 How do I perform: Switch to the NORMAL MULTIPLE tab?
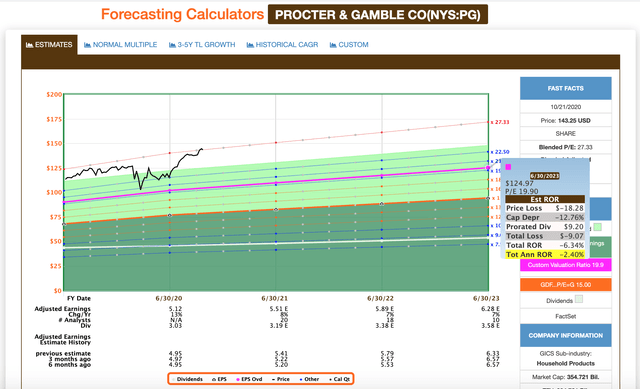coord(120,44)
